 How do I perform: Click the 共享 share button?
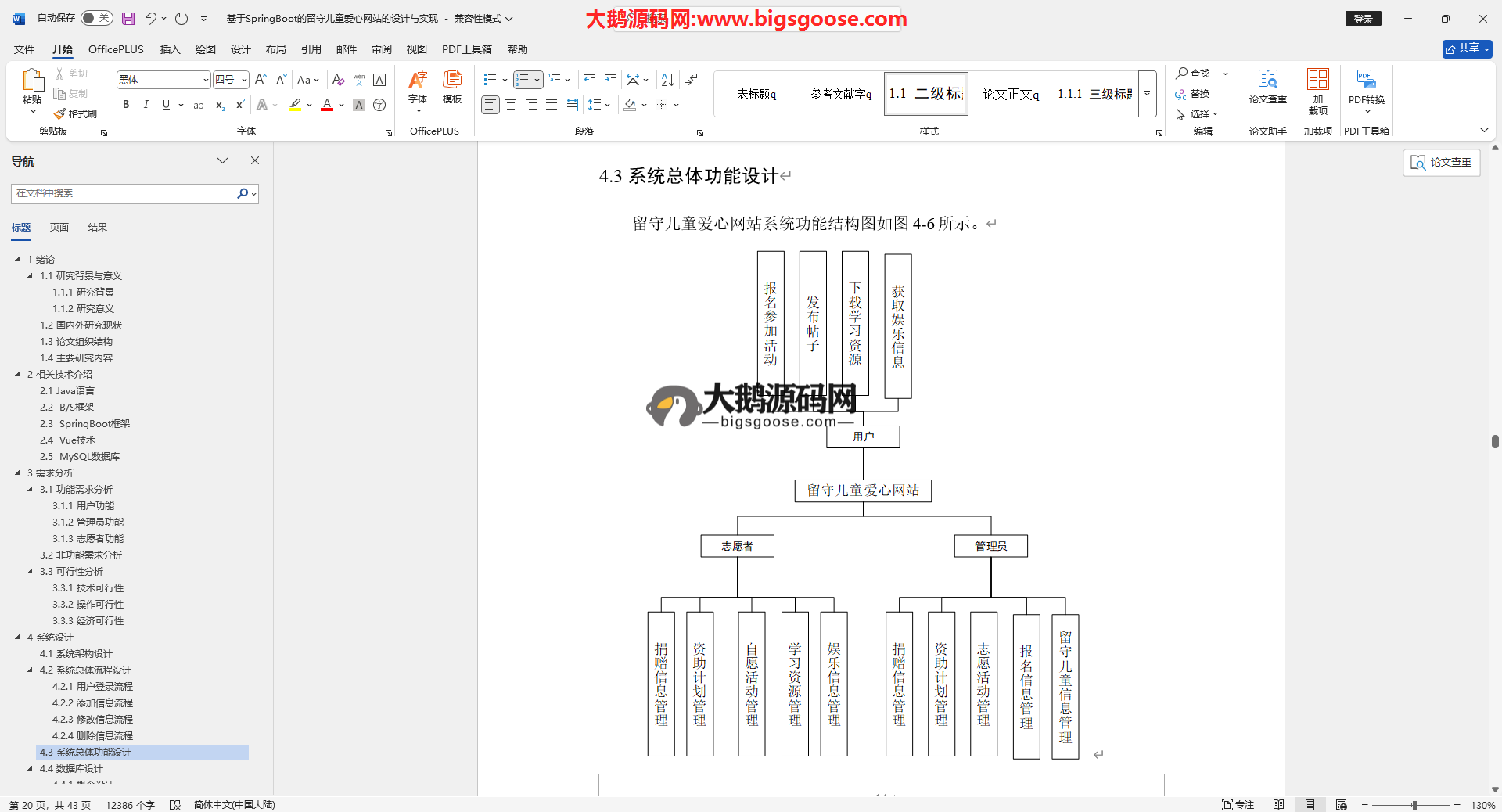click(1467, 49)
